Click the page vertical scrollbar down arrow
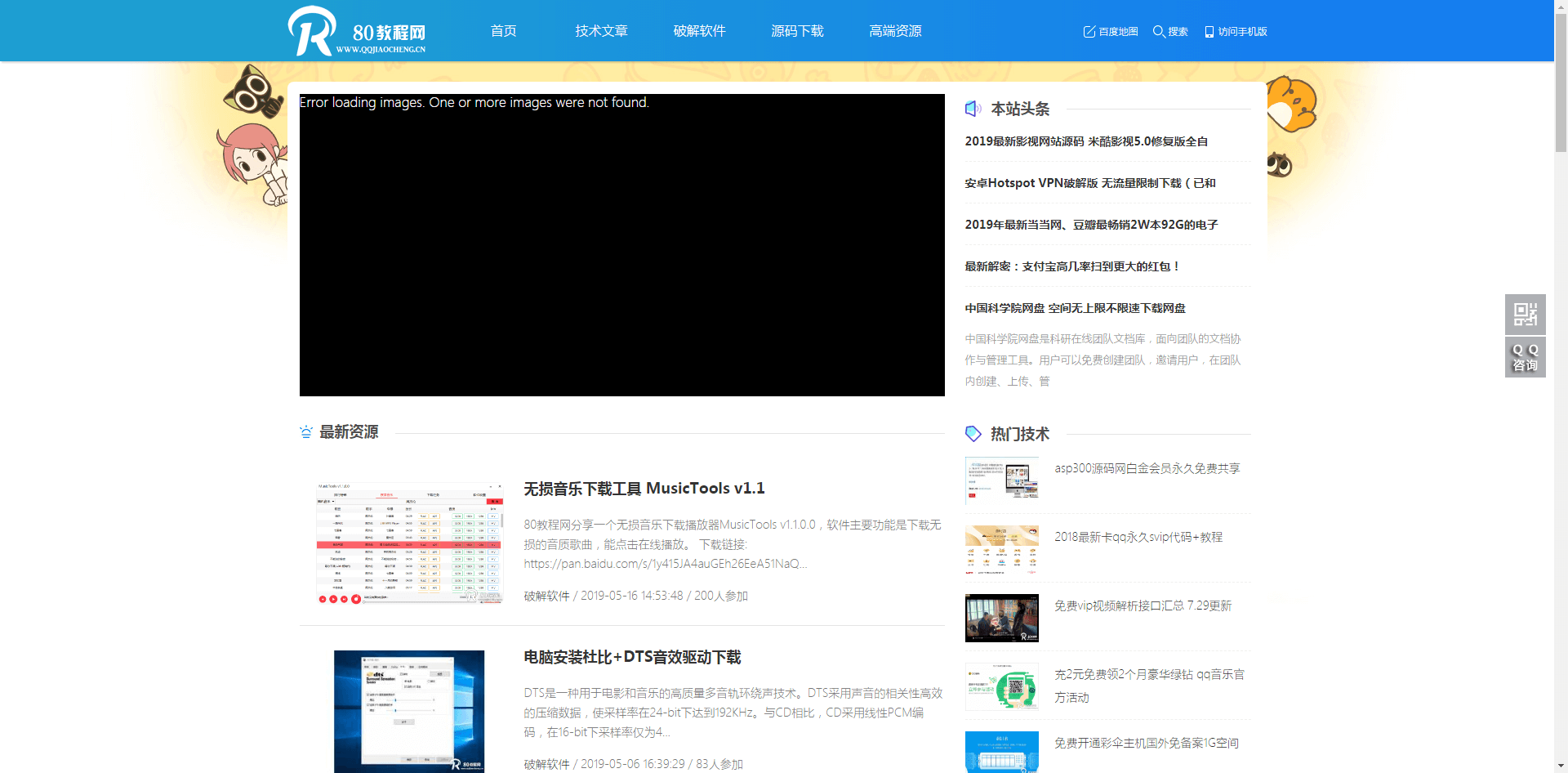 (1561, 766)
